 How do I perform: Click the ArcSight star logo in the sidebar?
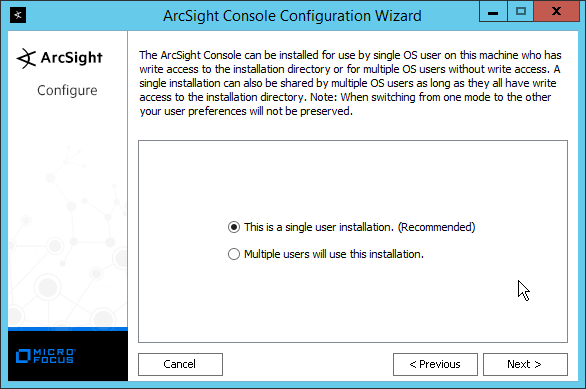pyautogui.click(x=26, y=58)
